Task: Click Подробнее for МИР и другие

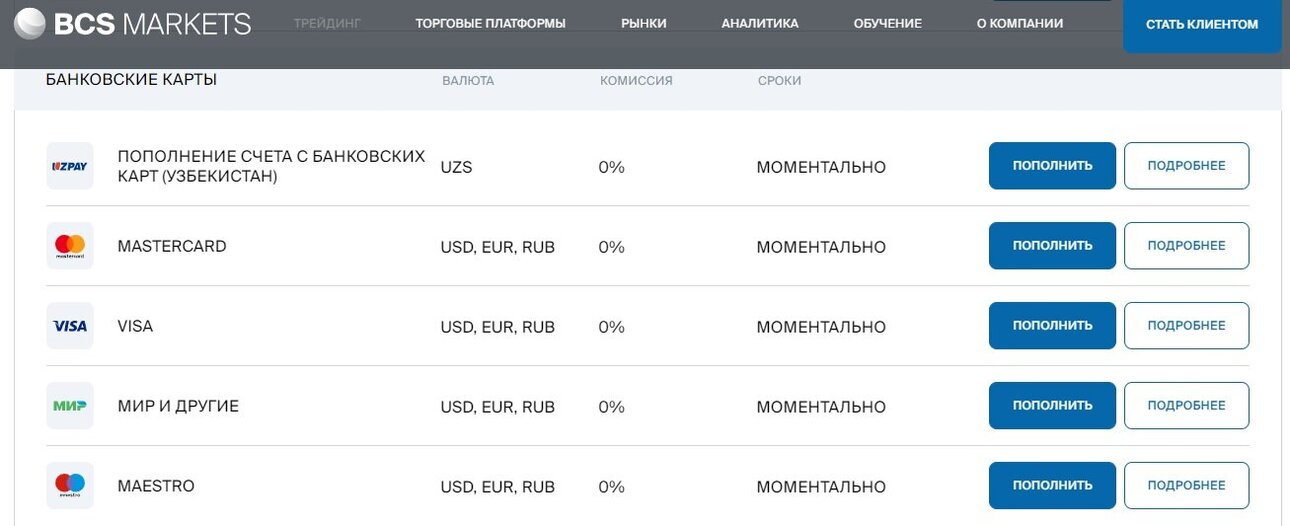Action: pos(1186,406)
